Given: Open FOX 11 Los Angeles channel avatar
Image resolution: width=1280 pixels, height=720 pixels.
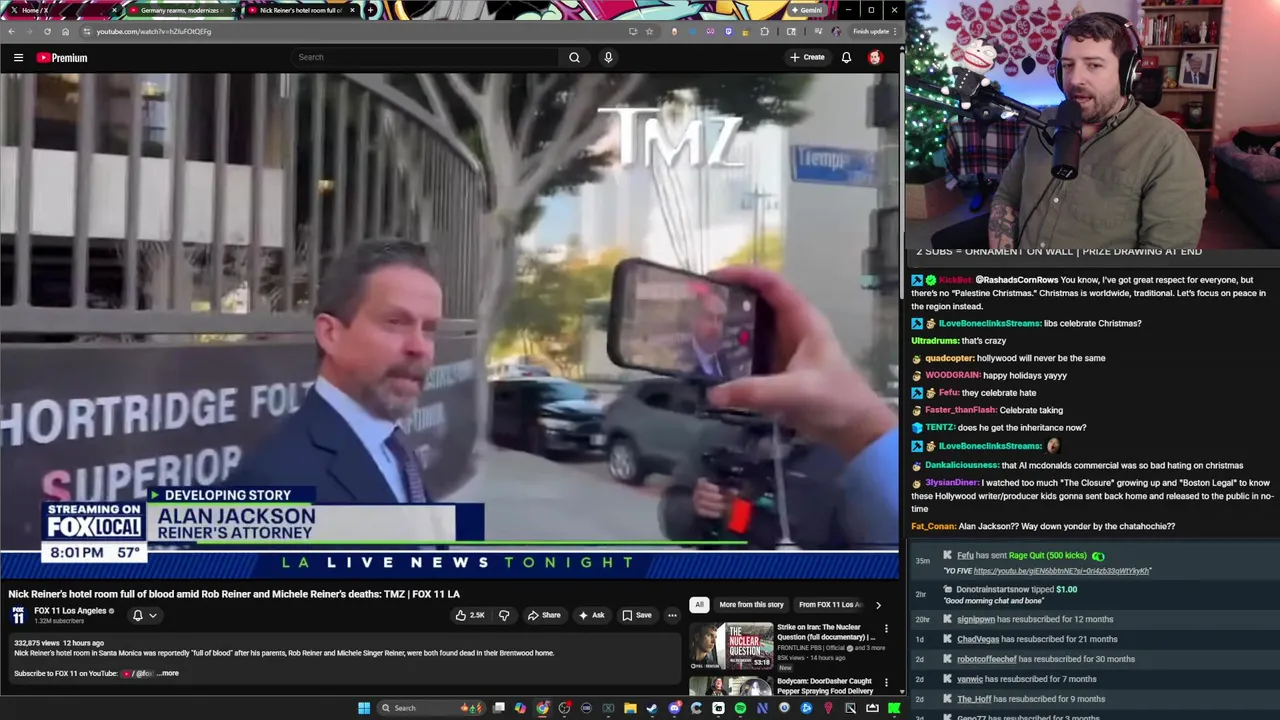Looking at the screenshot, I should (x=18, y=615).
